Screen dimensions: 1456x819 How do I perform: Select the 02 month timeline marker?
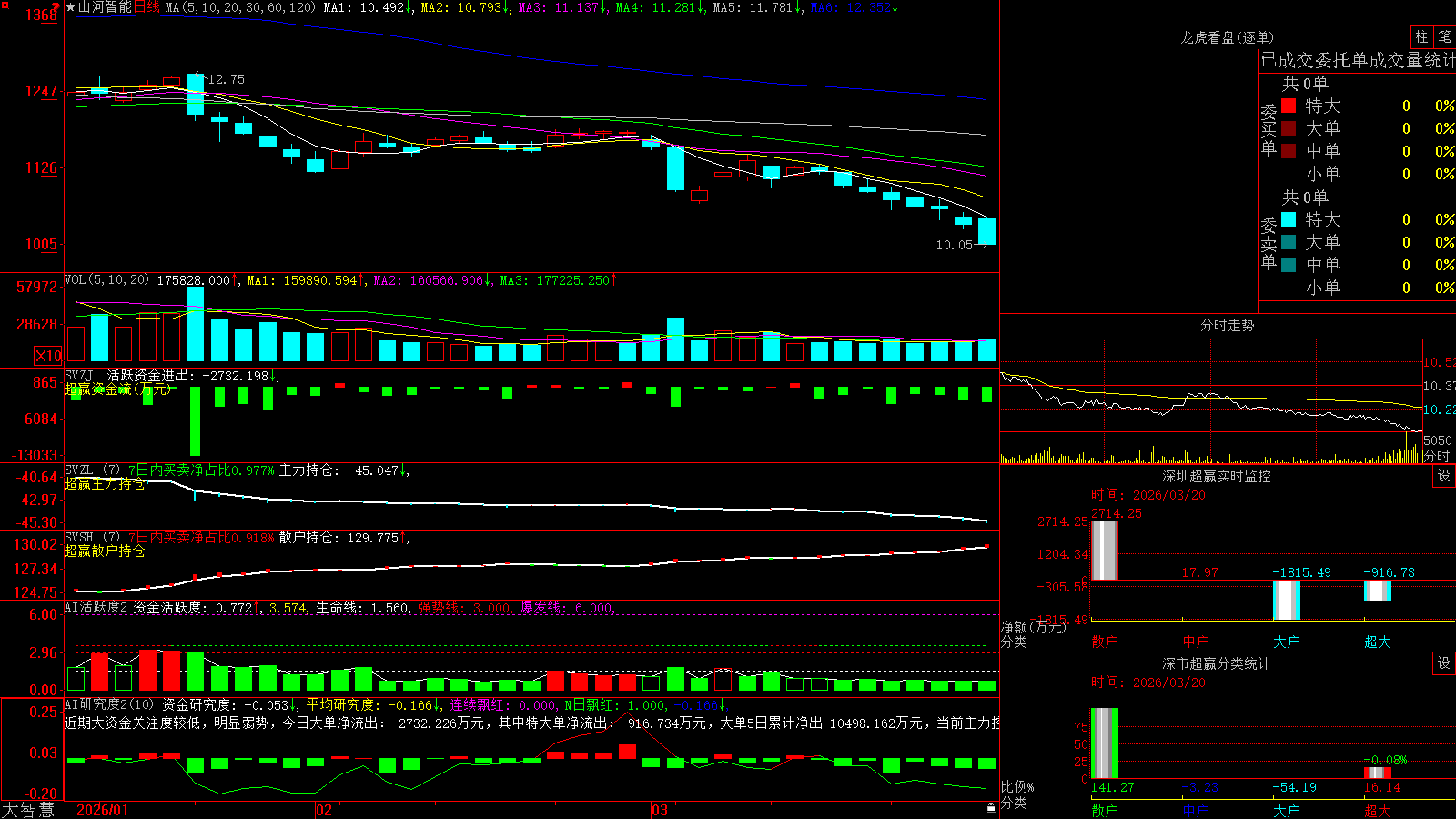click(x=323, y=810)
